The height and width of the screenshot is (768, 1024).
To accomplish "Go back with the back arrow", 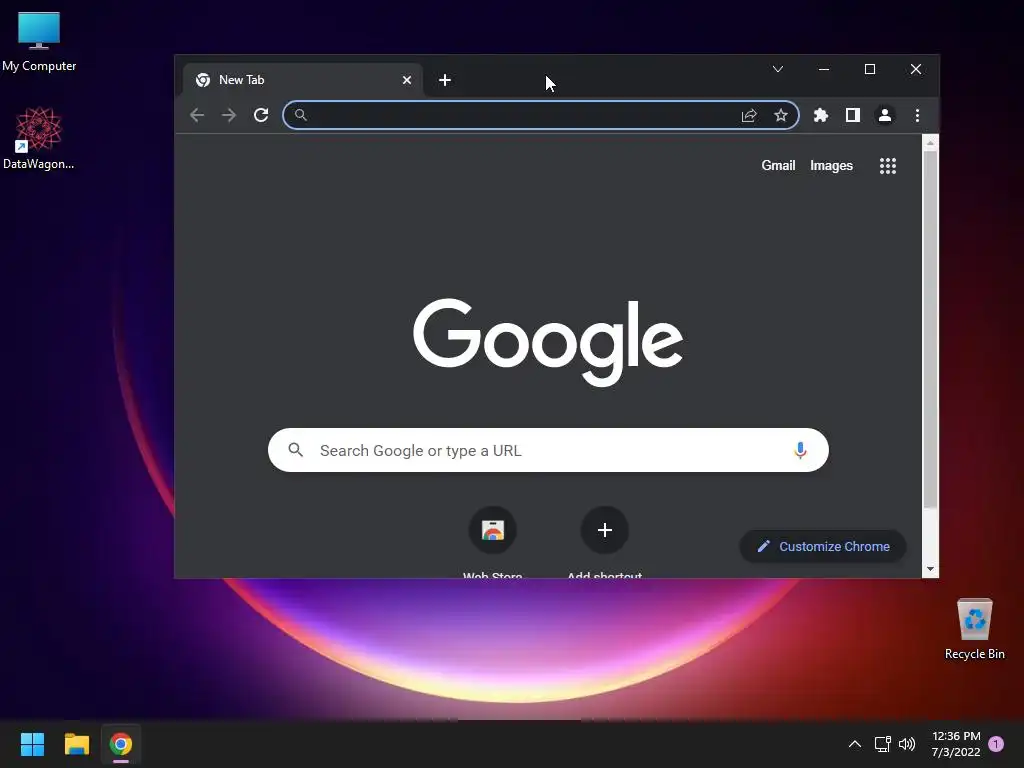I will [197, 115].
